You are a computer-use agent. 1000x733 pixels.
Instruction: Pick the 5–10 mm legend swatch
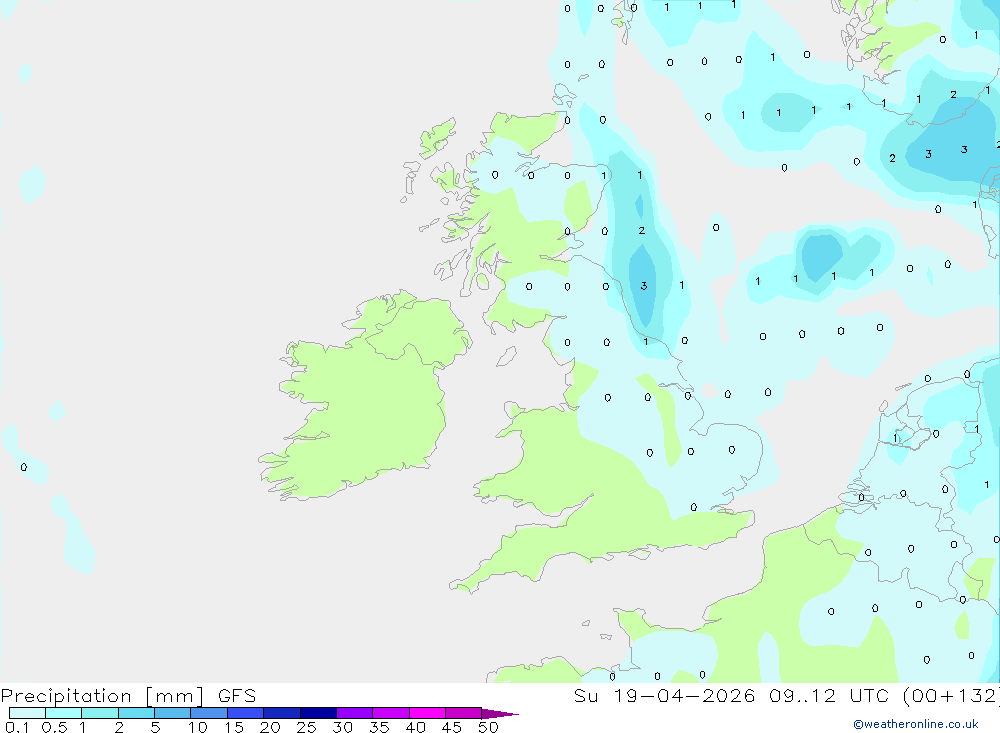(x=173, y=713)
